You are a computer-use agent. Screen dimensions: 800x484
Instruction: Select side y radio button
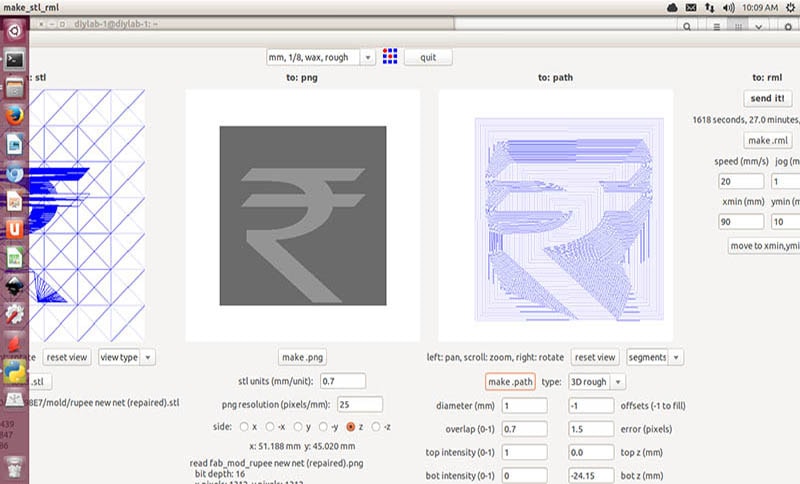(x=298, y=426)
